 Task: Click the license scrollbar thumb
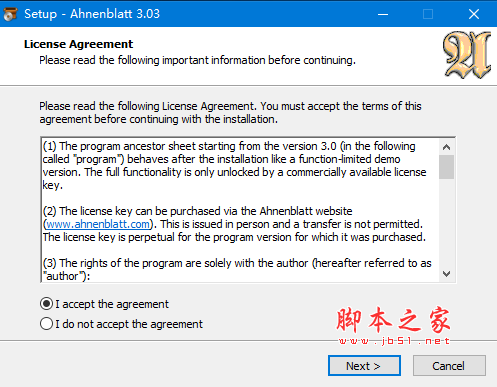tap(446, 167)
